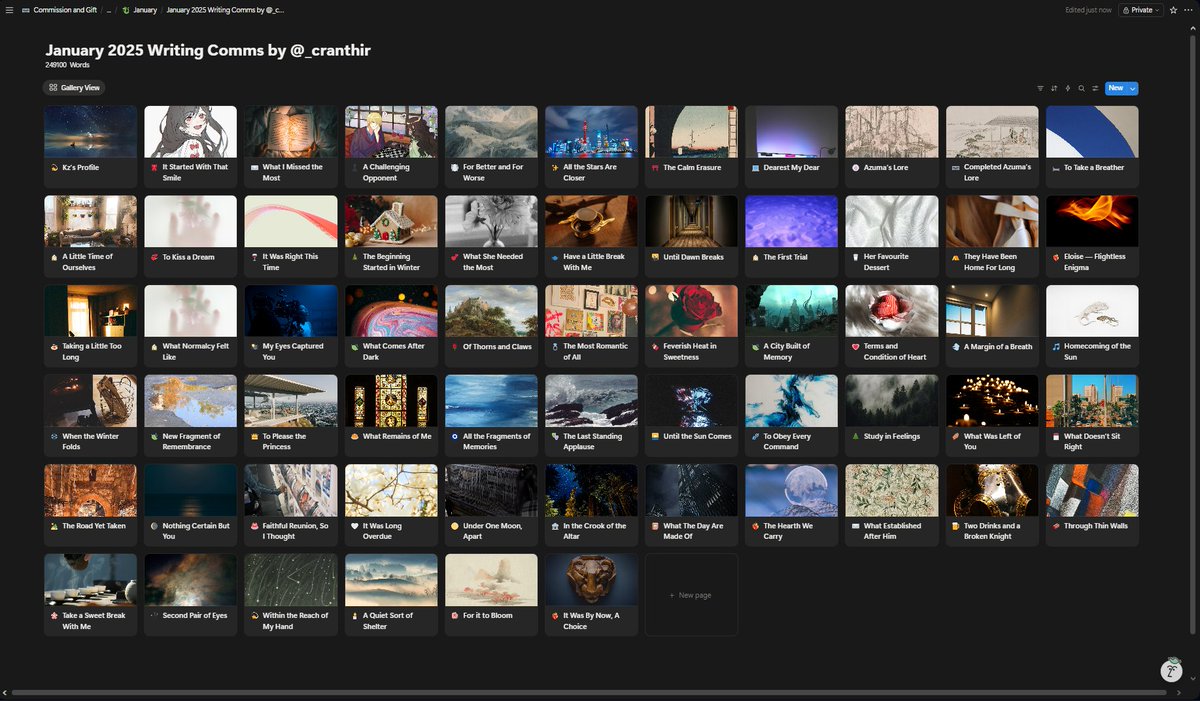Expand the collapsed breadcrumb ellipsis
The width and height of the screenshot is (1200, 701).
pyautogui.click(x=109, y=10)
